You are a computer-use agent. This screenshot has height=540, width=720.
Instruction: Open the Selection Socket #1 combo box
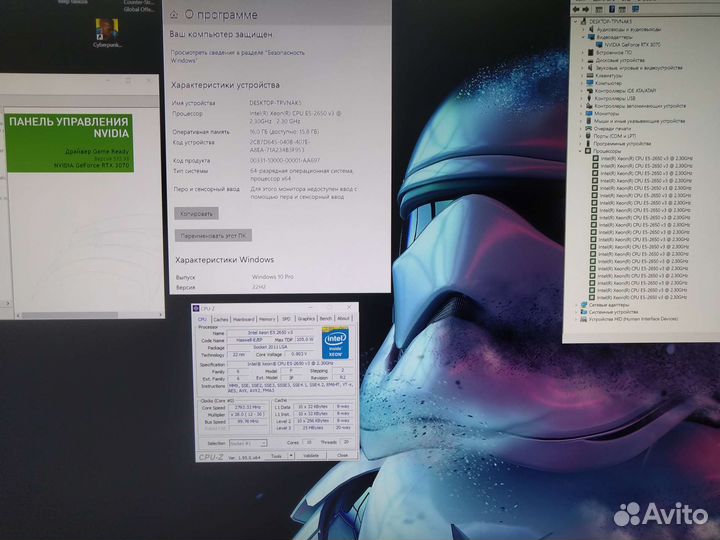click(248, 443)
